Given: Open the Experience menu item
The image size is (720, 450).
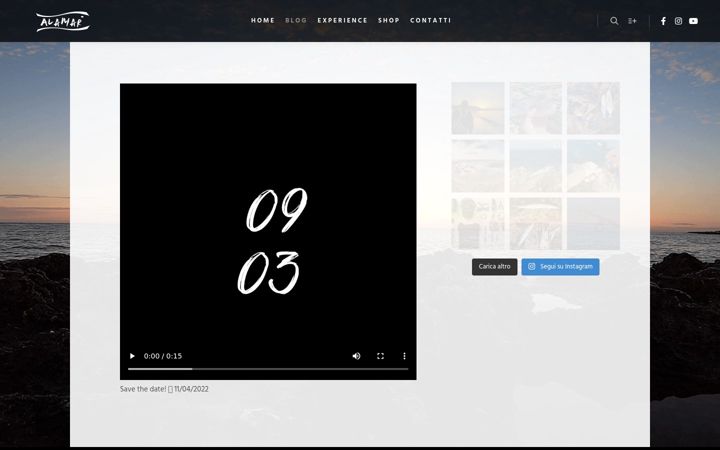Looking at the screenshot, I should (x=343, y=21).
